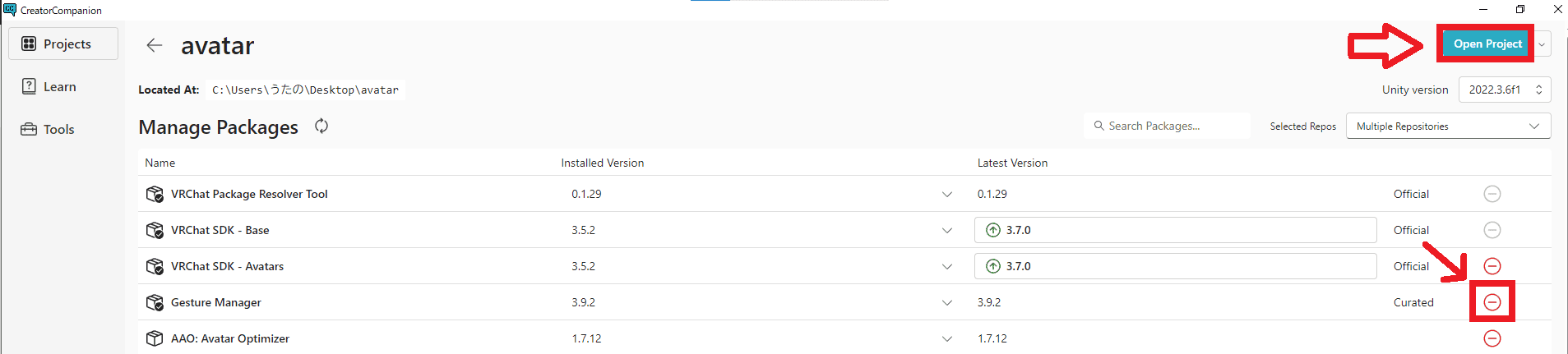
Task: Remove the Gesture Manager package
Action: (x=1492, y=302)
